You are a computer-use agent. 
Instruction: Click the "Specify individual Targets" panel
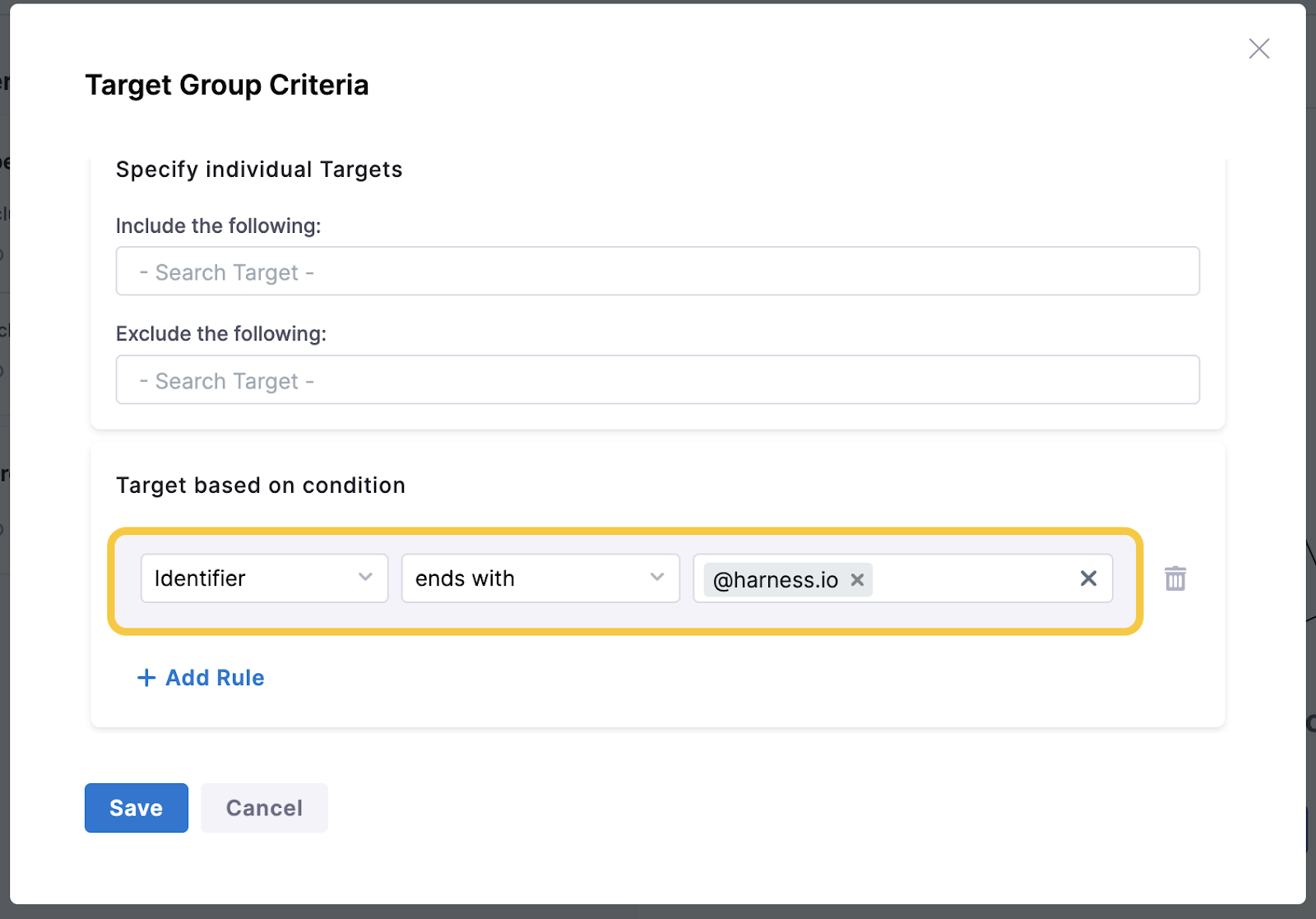(259, 169)
